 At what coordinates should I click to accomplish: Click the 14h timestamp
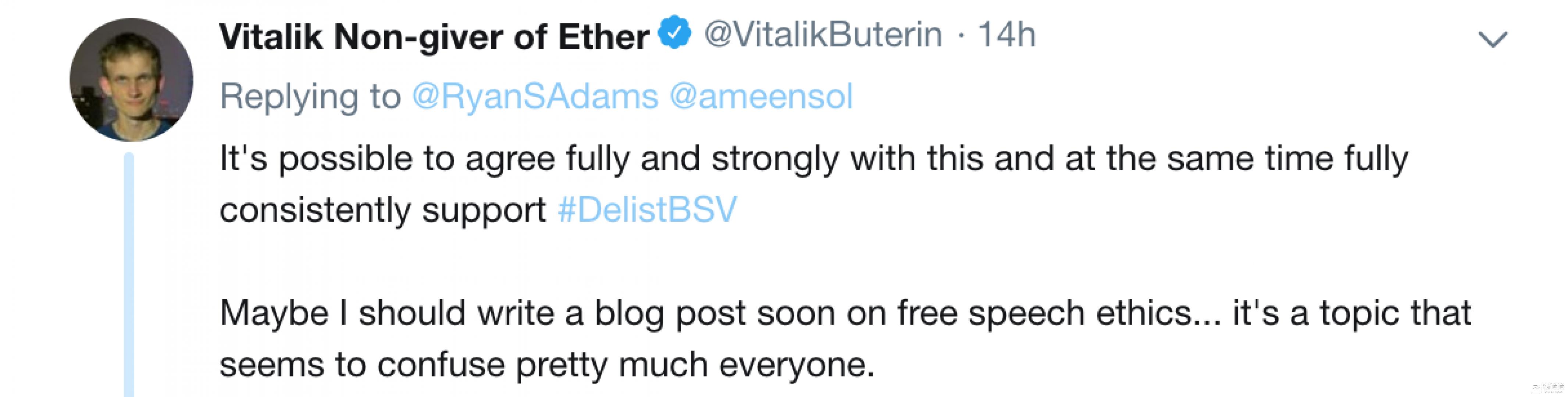pos(1006,35)
